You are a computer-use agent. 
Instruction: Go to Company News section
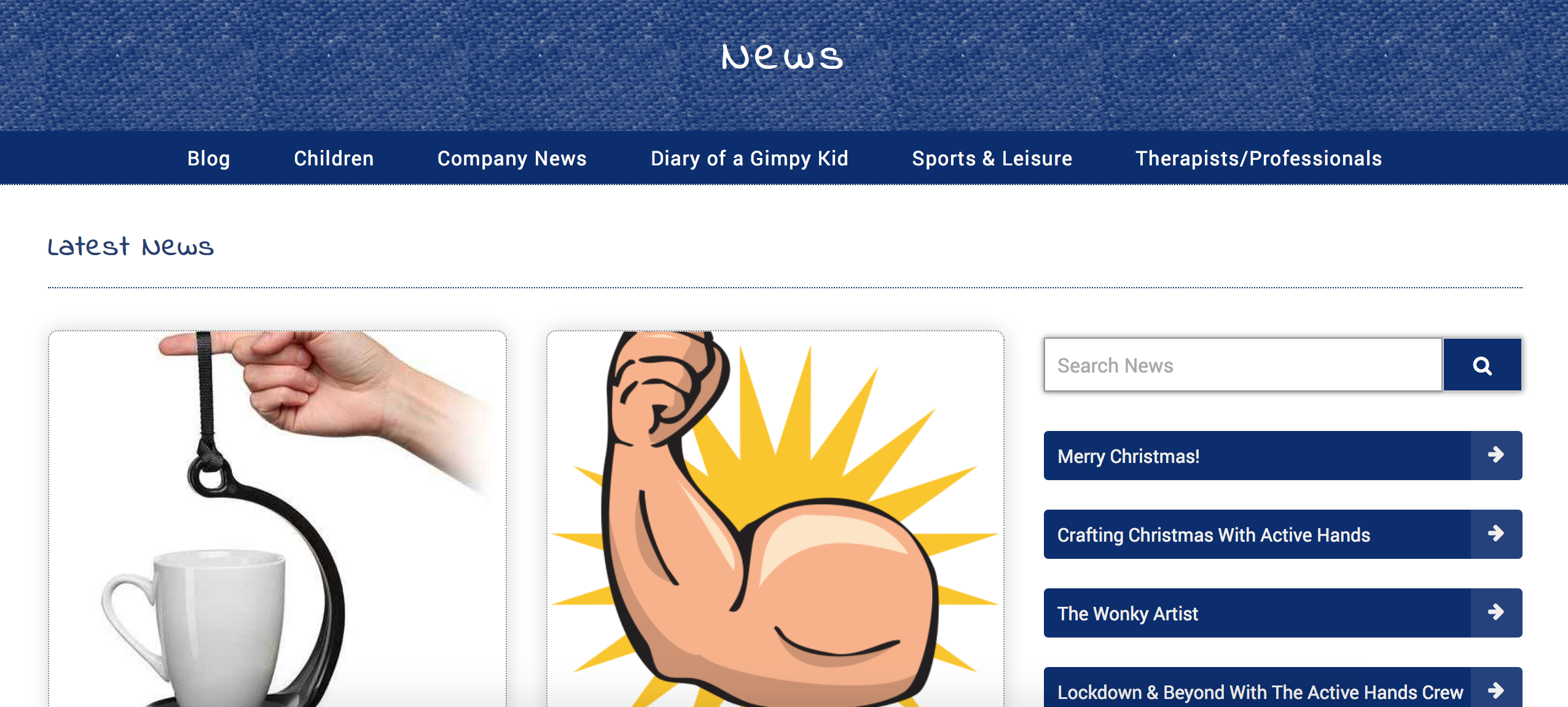pyautogui.click(x=512, y=159)
